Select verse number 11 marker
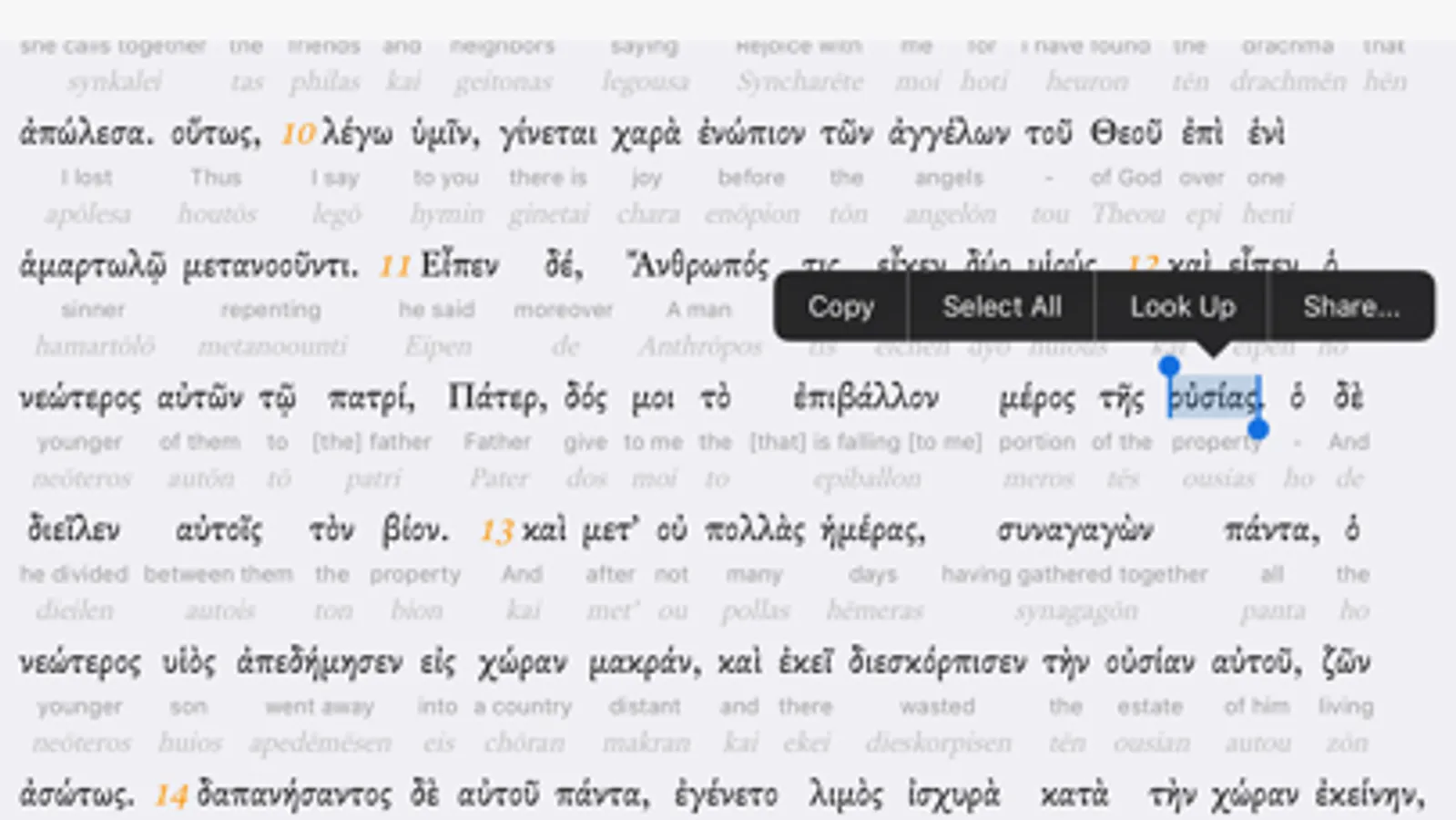1456x820 pixels. (x=394, y=267)
